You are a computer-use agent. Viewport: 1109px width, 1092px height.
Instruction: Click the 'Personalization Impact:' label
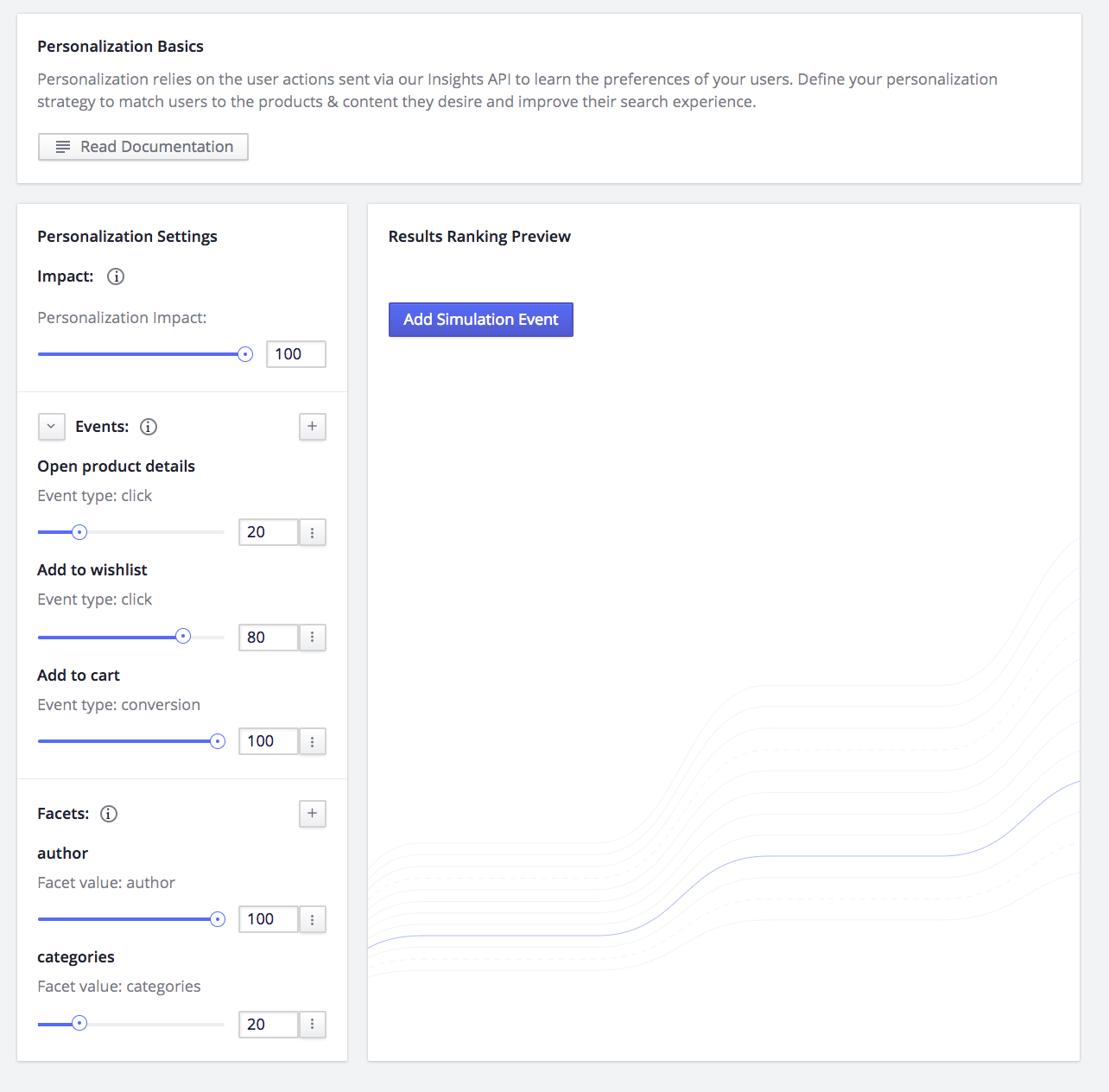pos(122,318)
